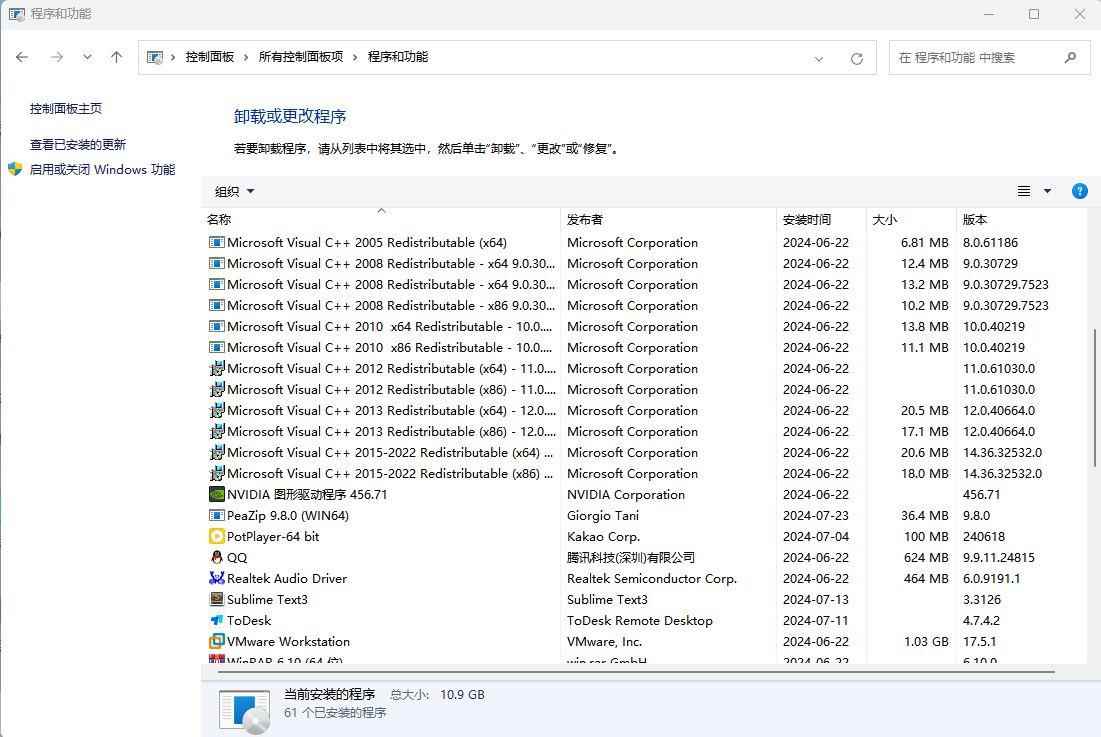Go up one level with up arrow

pyautogui.click(x=117, y=58)
